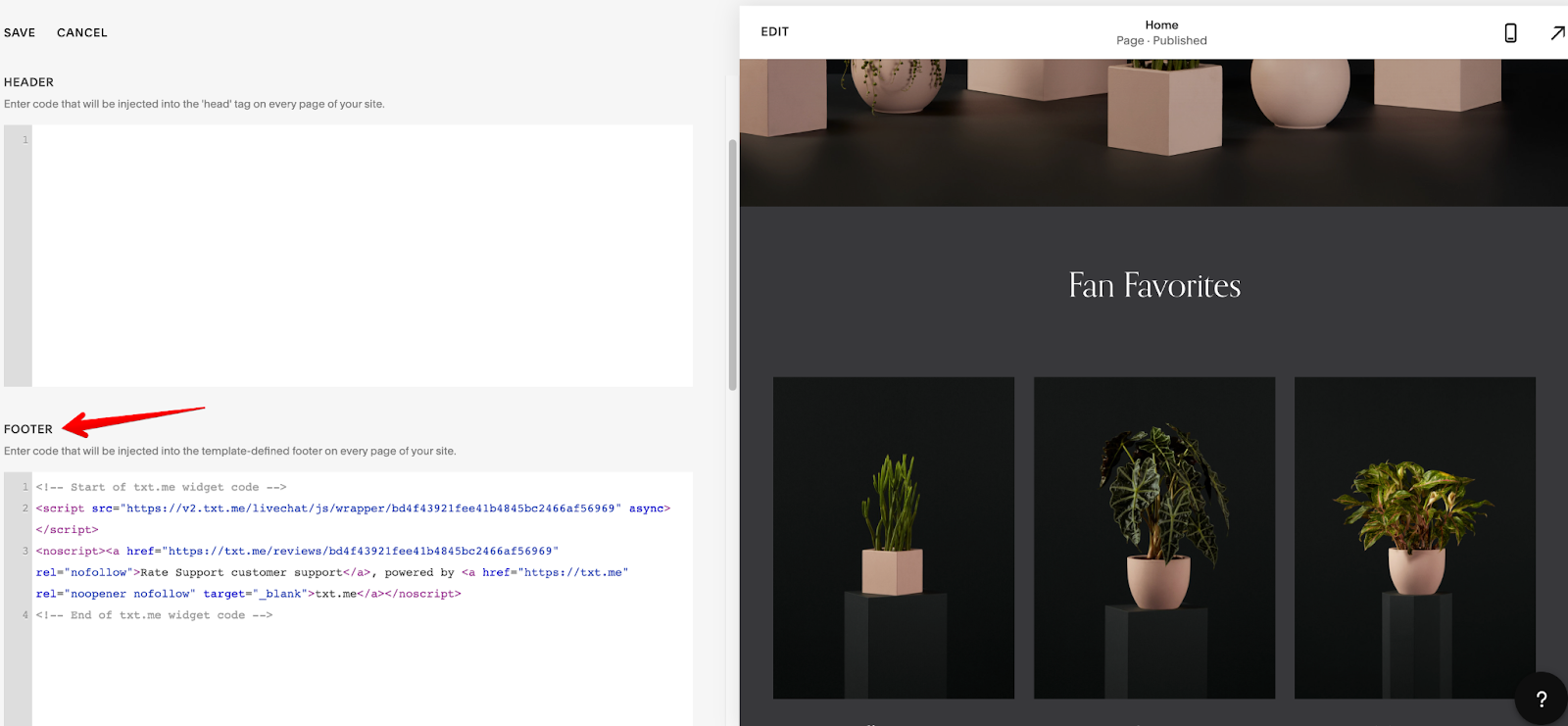The width and height of the screenshot is (1568, 726).
Task: Click EDIT in the preview toolbar
Action: coord(774,31)
